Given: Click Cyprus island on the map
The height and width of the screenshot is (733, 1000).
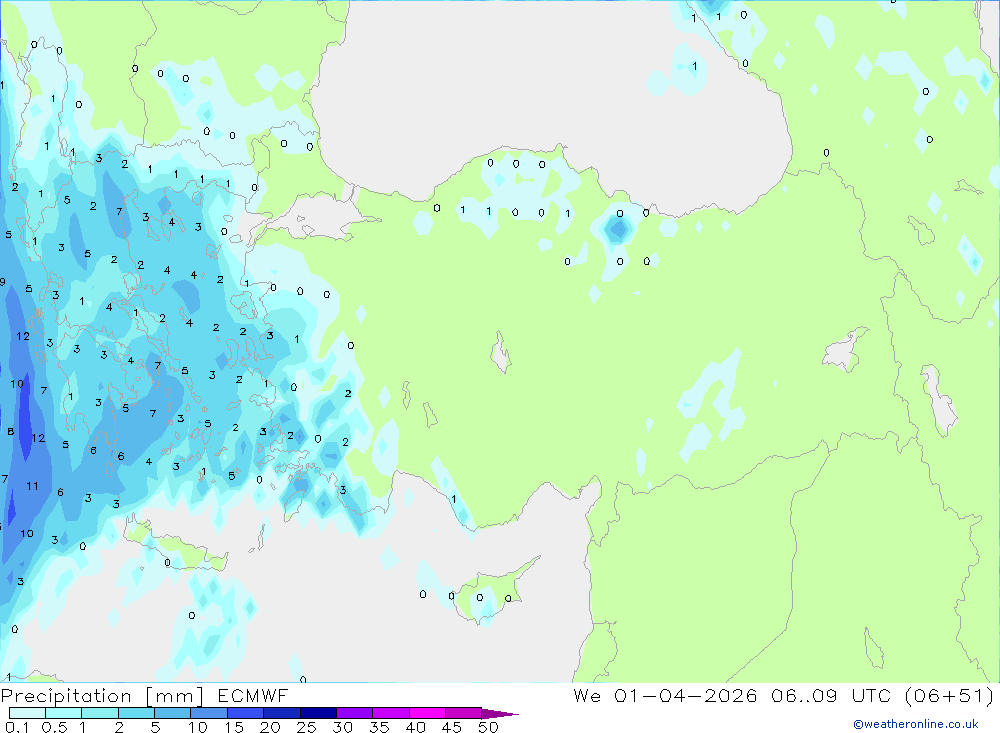Looking at the screenshot, I should click(496, 590).
